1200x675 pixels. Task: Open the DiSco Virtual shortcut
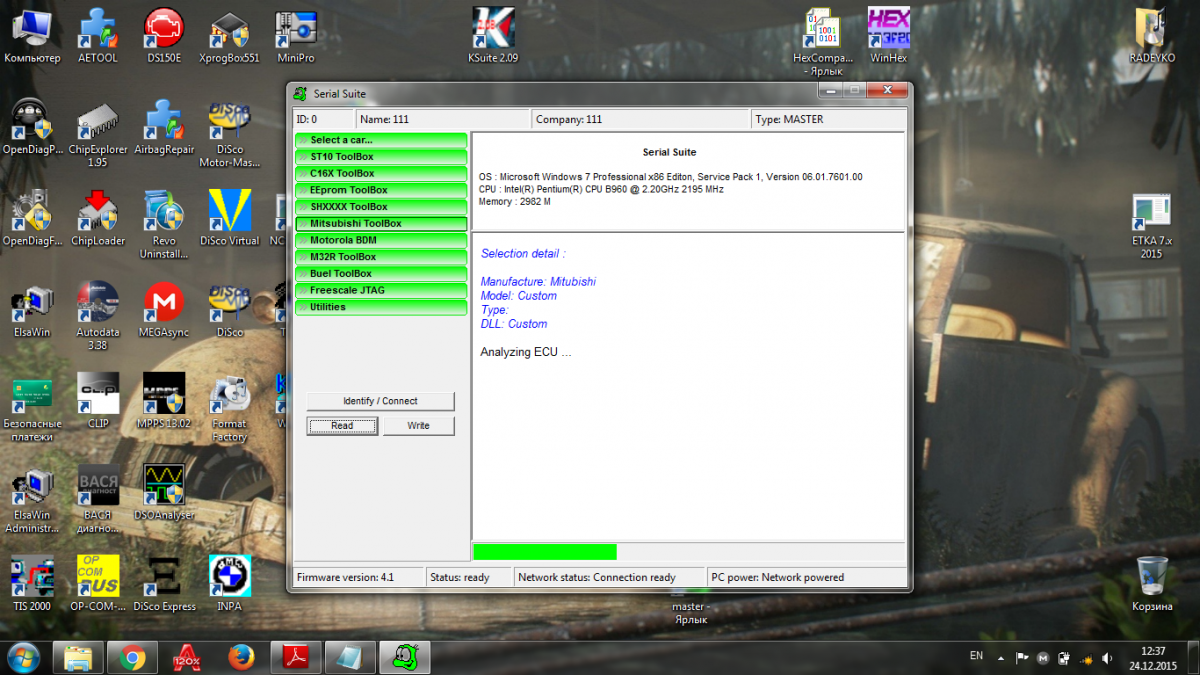pos(229,218)
